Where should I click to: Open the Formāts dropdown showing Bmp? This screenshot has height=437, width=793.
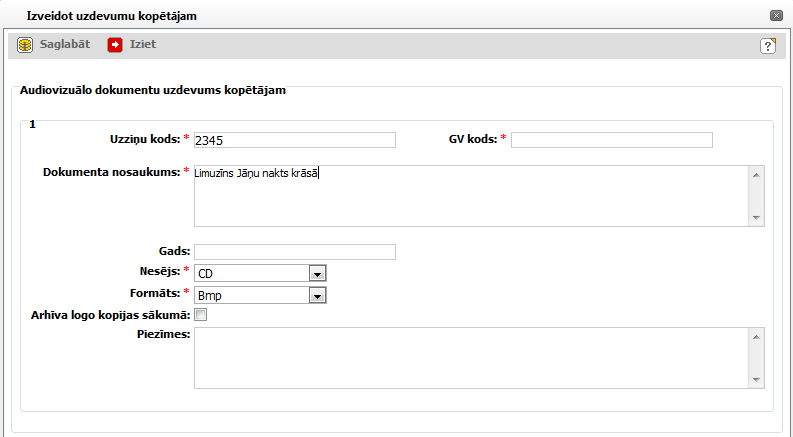click(317, 295)
